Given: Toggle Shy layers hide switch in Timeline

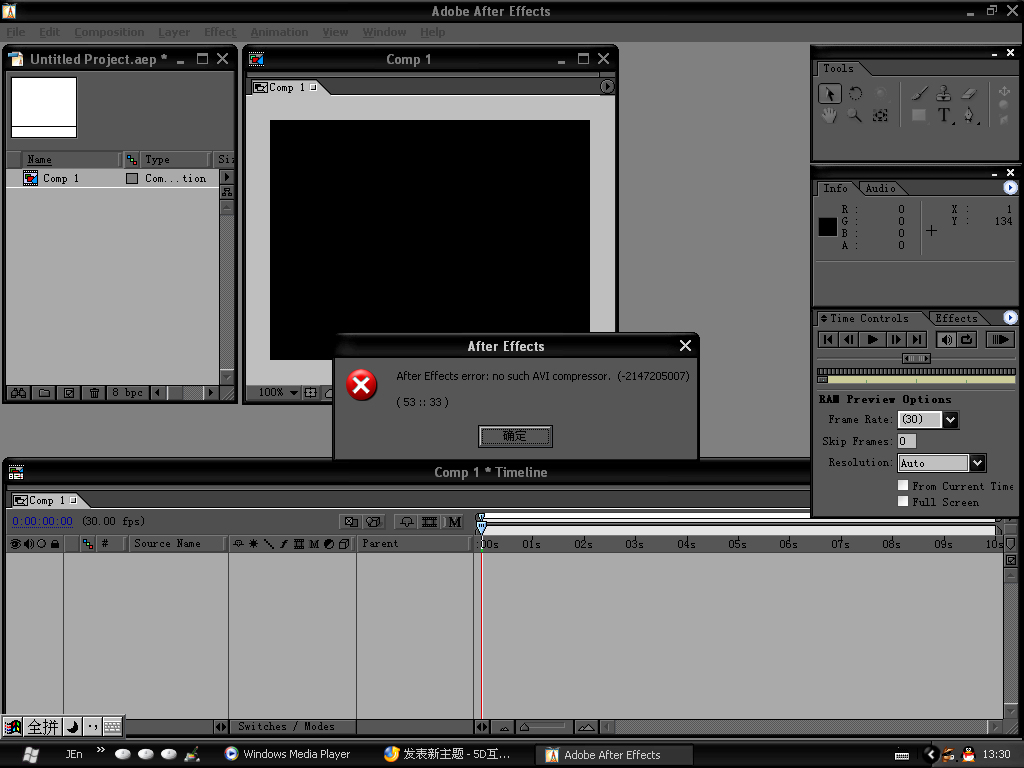Looking at the screenshot, I should (407, 522).
